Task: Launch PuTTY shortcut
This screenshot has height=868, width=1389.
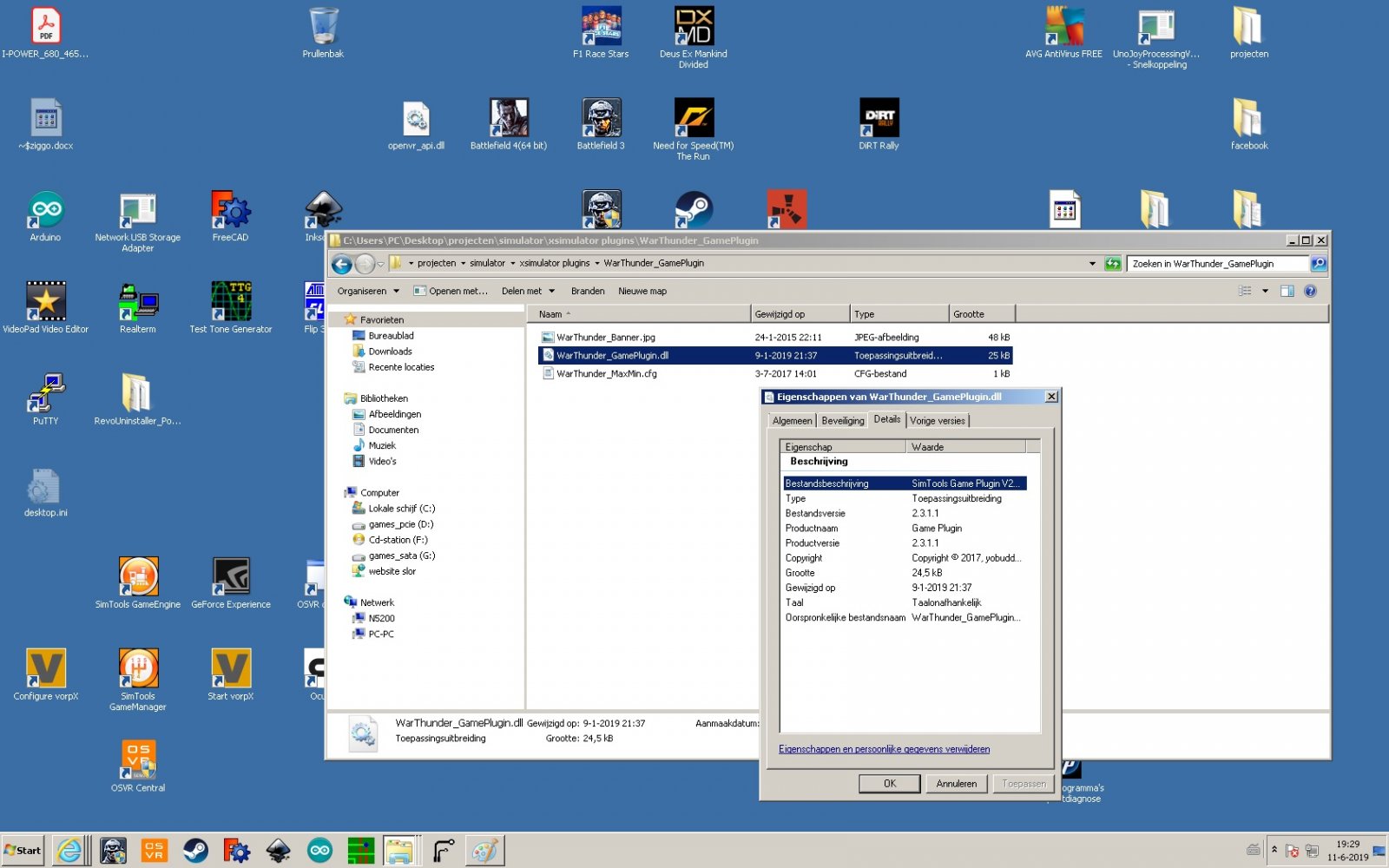Action: (x=45, y=399)
